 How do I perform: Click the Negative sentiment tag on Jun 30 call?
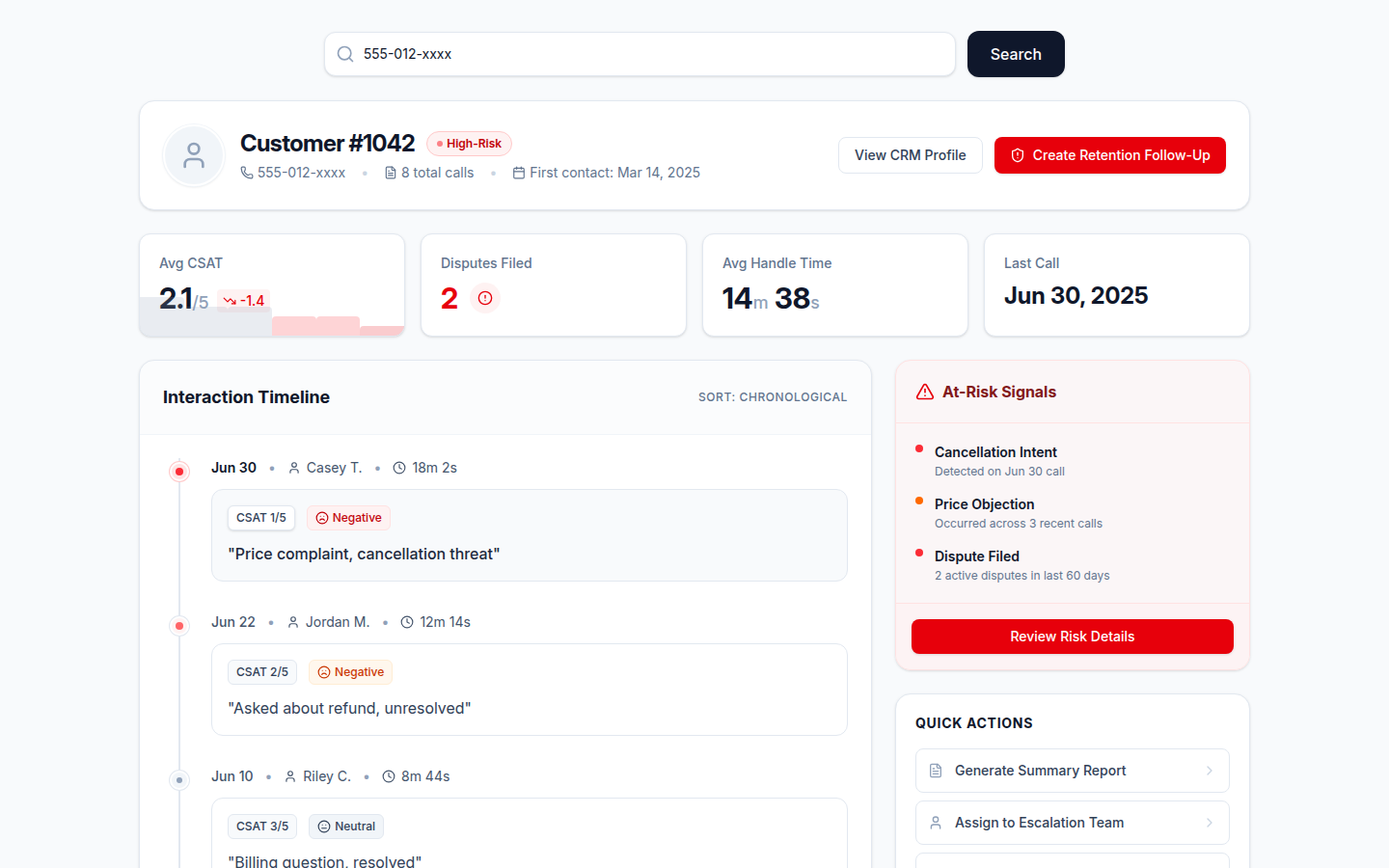pyautogui.click(x=348, y=518)
